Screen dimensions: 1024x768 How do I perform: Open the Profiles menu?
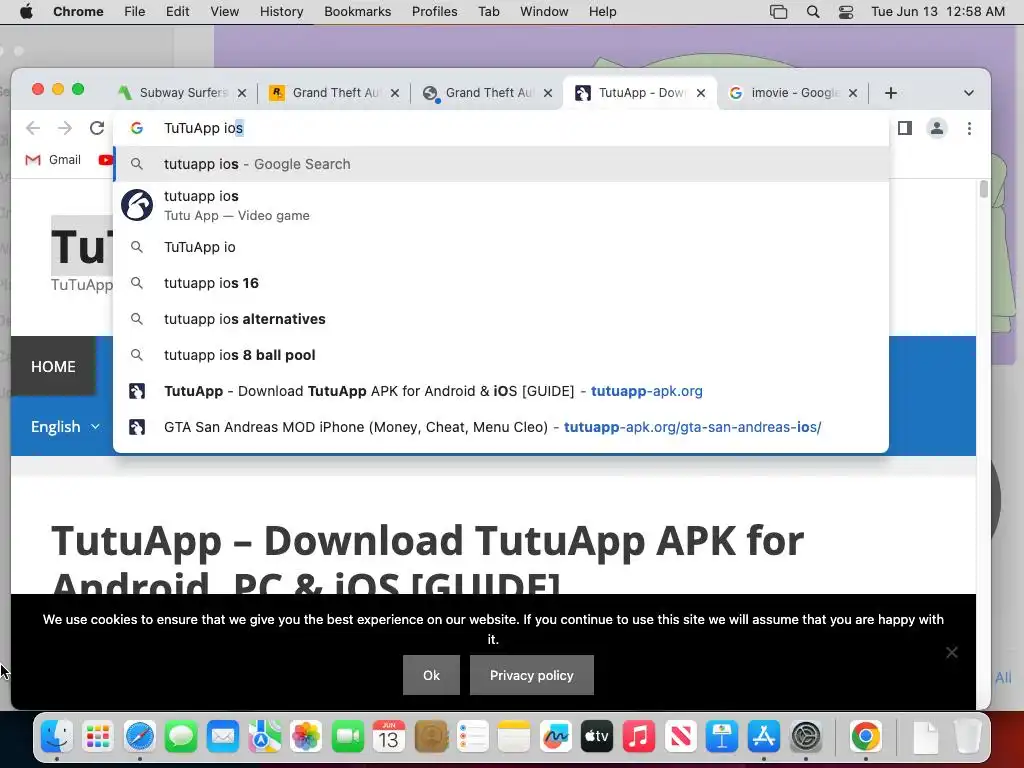coord(434,12)
